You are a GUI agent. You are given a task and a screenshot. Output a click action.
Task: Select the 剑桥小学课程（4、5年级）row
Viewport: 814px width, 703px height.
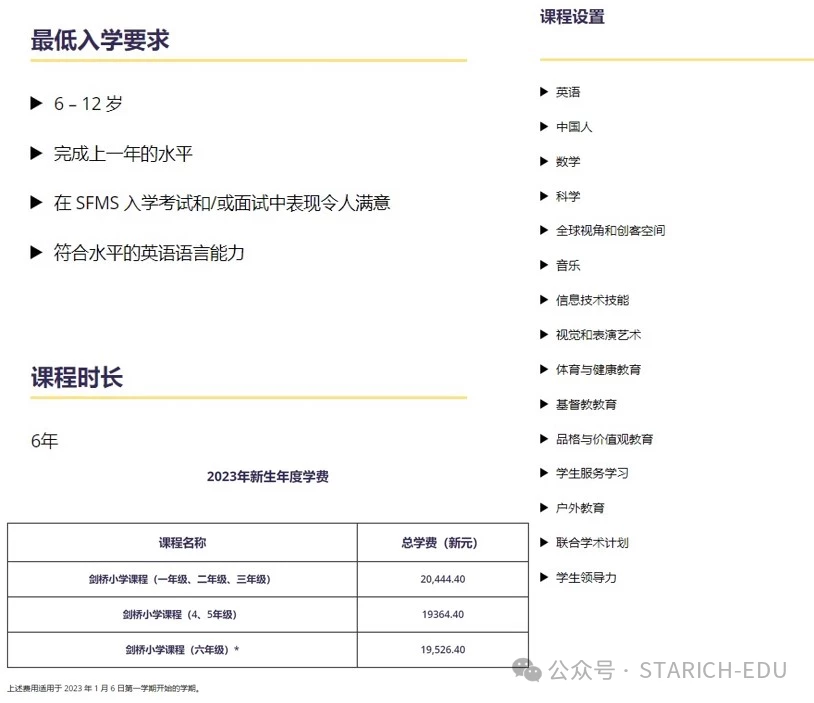click(268, 614)
